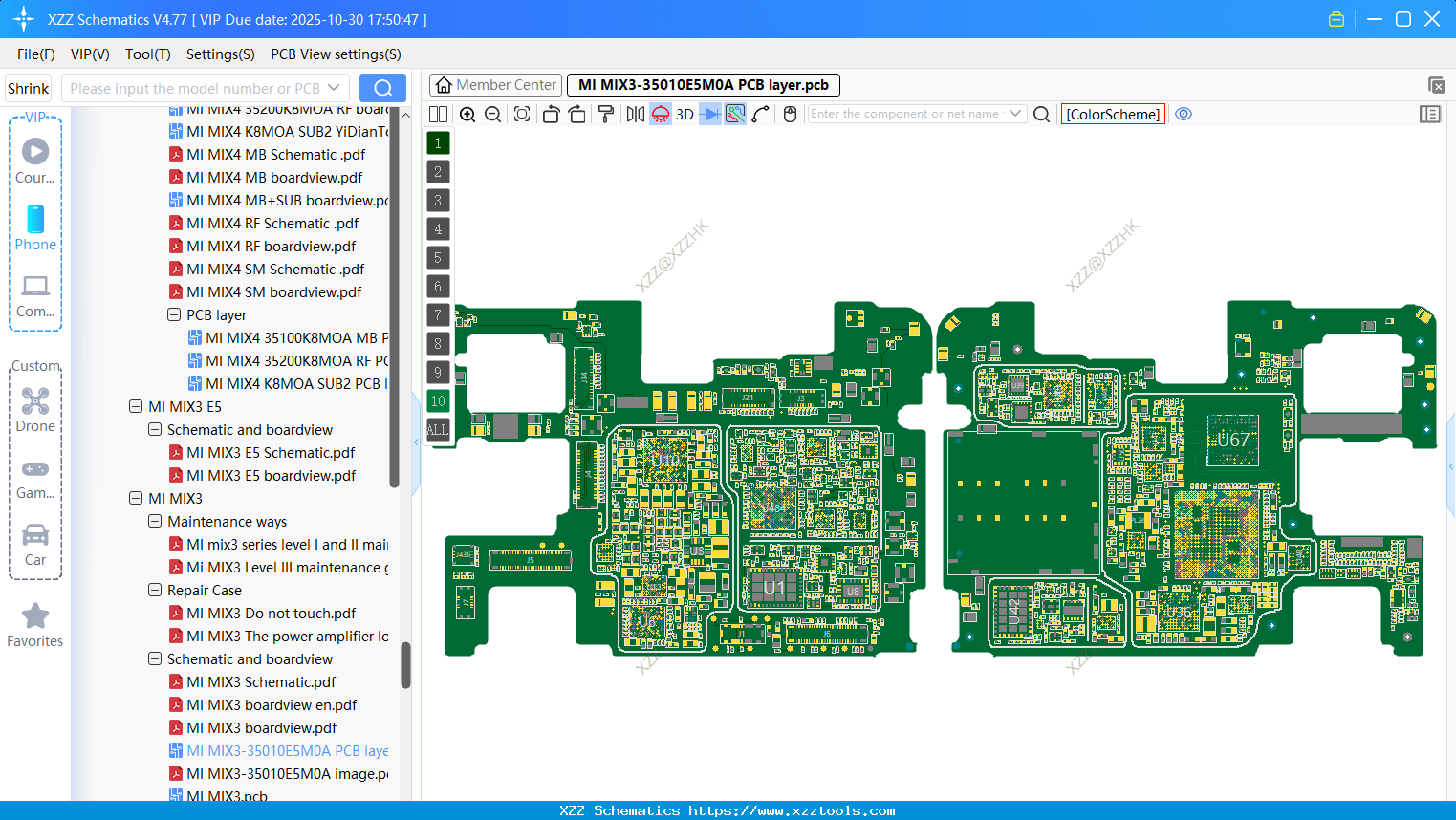Toggle the component highlight lamp tool
Viewport: 1456px width, 820px height.
click(660, 114)
